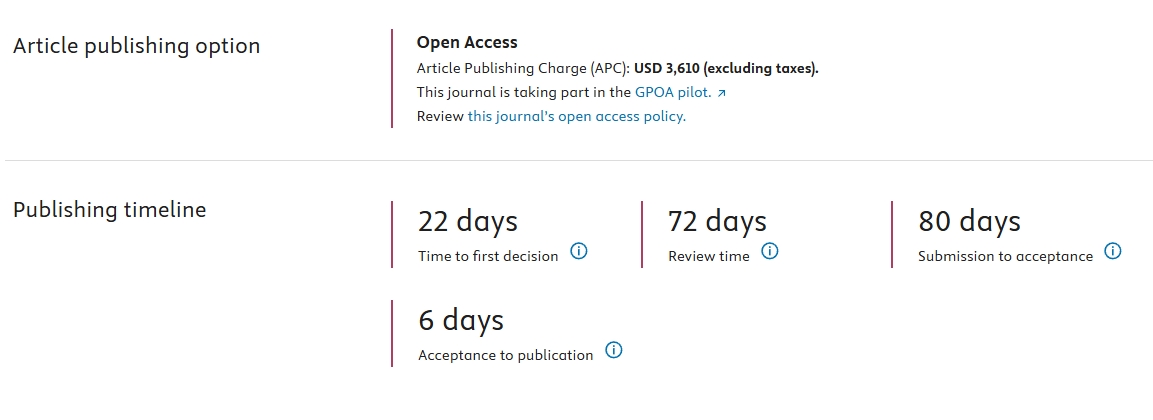Open this journal's open access policy link
1153x420 pixels.
(576, 116)
